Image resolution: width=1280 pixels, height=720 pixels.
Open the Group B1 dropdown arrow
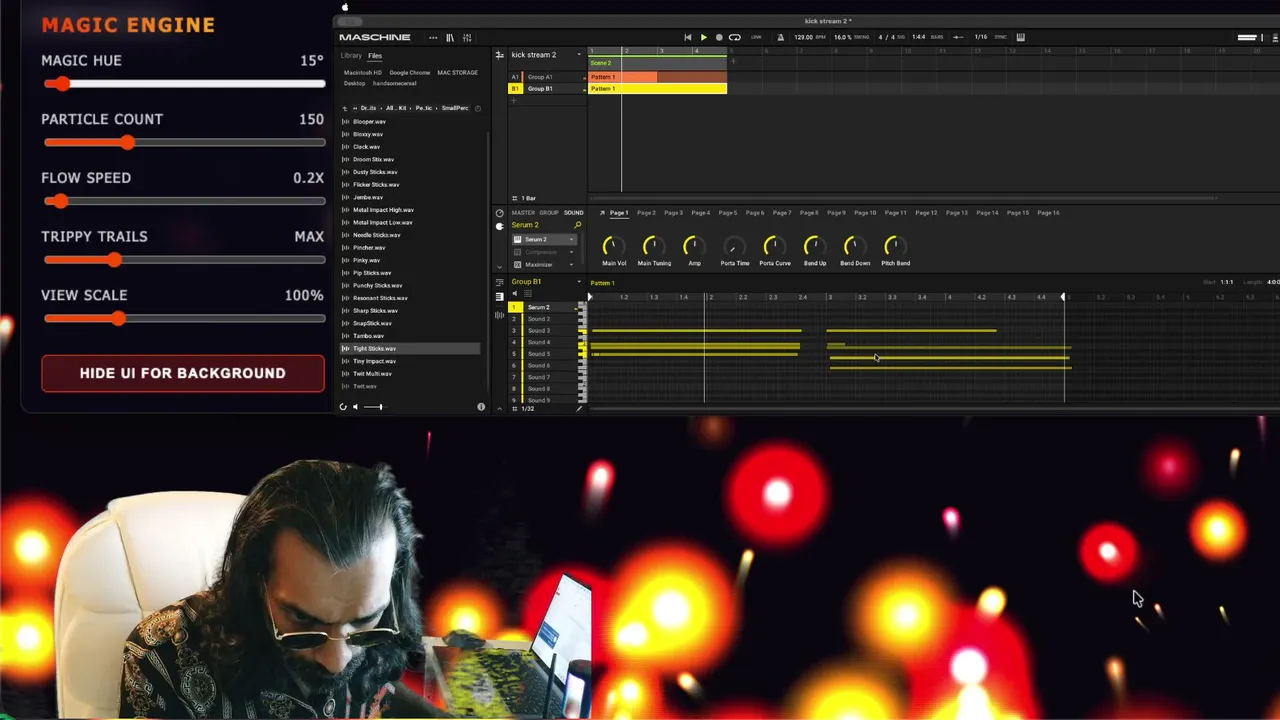coord(578,282)
